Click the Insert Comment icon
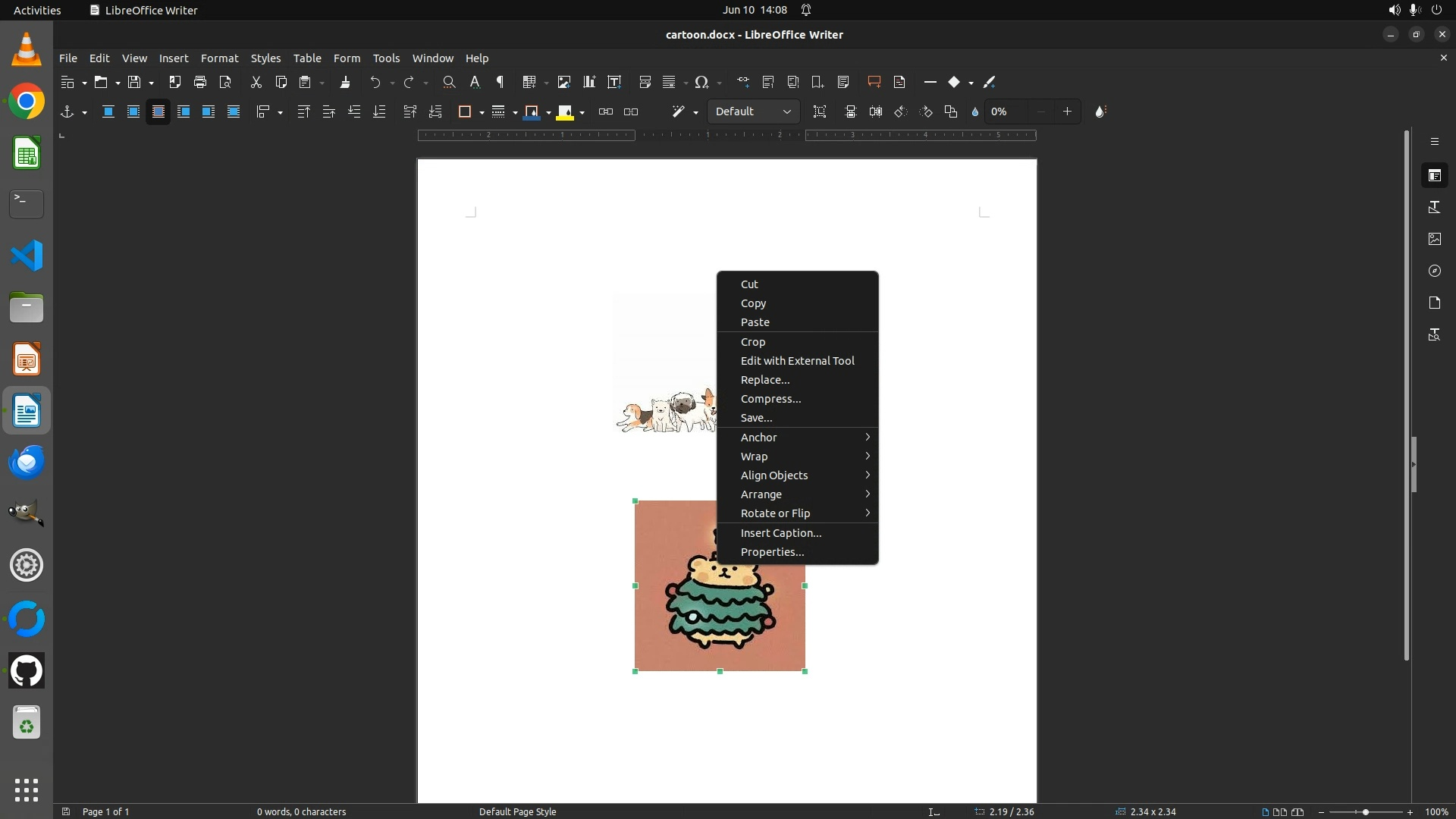This screenshot has height=819, width=1456. pyautogui.click(x=874, y=82)
